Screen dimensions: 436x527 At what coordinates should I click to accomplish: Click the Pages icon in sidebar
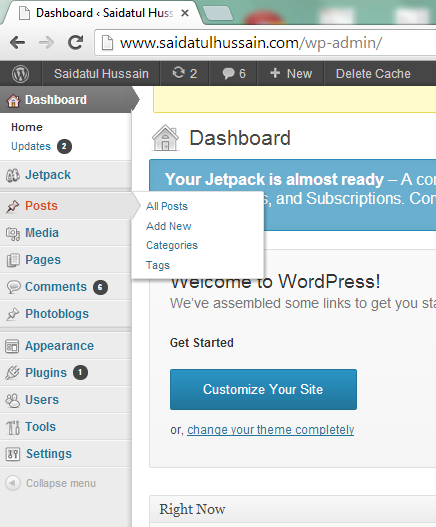tap(13, 260)
